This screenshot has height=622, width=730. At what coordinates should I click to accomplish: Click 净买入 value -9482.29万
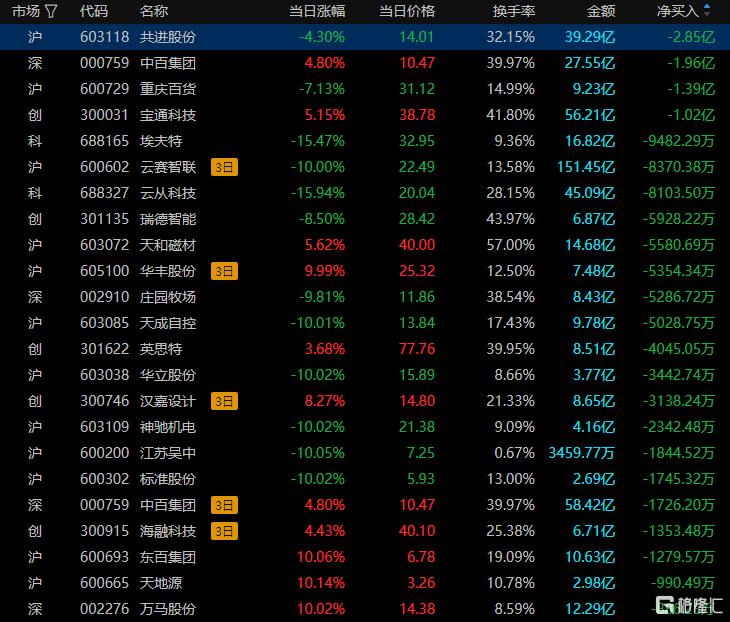tap(679, 141)
